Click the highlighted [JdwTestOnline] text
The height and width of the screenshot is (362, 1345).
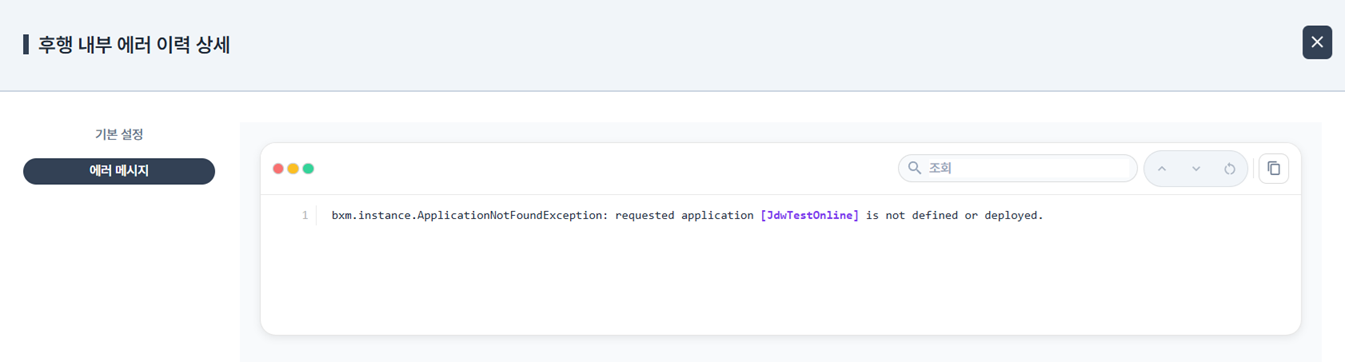(x=810, y=215)
